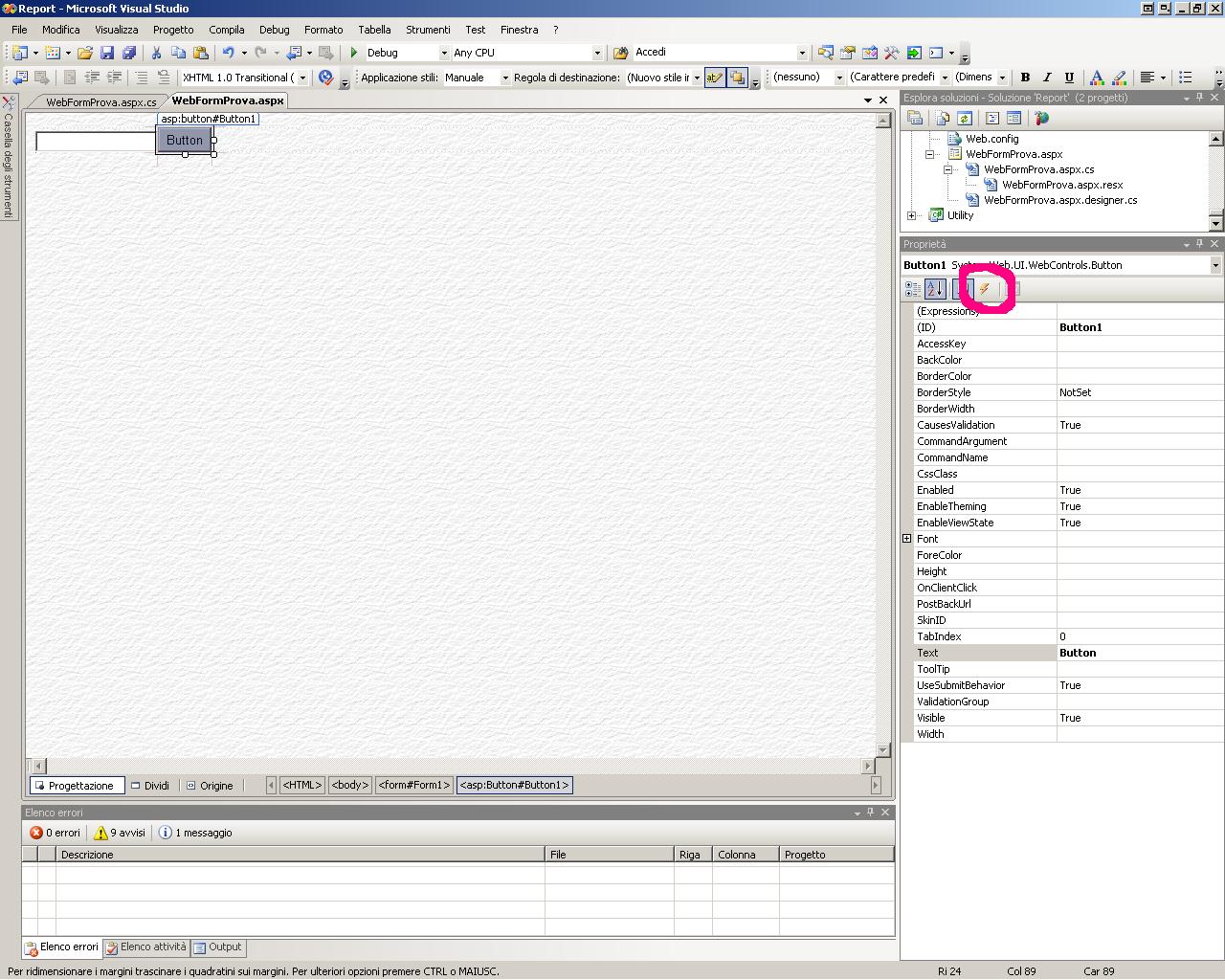Toggle the Alphabetical sort button in Proprietà

[x=935, y=289]
